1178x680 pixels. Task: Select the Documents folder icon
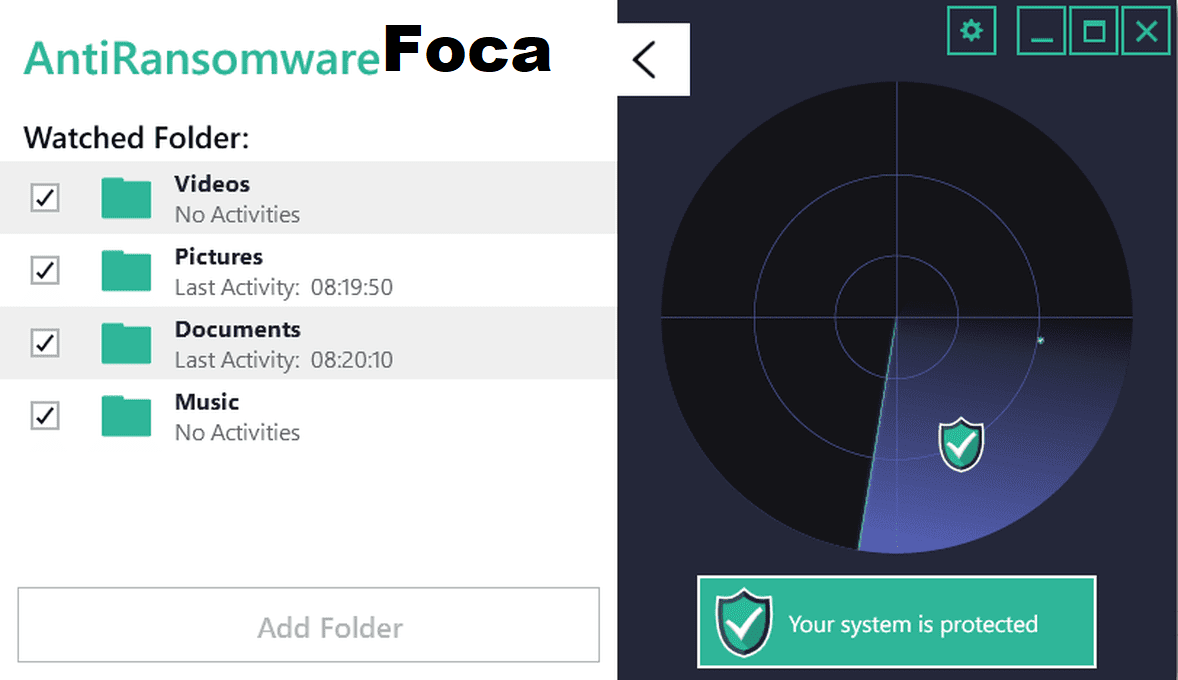click(x=126, y=343)
